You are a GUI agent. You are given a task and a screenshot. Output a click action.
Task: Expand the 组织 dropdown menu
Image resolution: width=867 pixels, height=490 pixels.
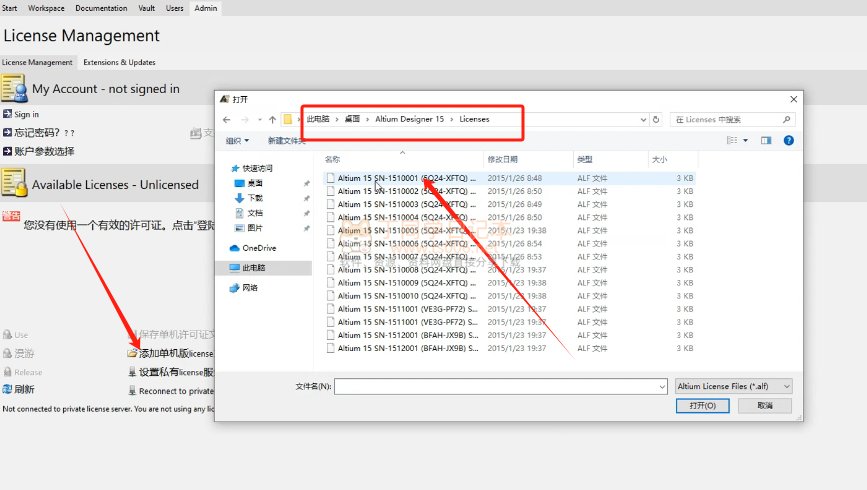tap(237, 141)
